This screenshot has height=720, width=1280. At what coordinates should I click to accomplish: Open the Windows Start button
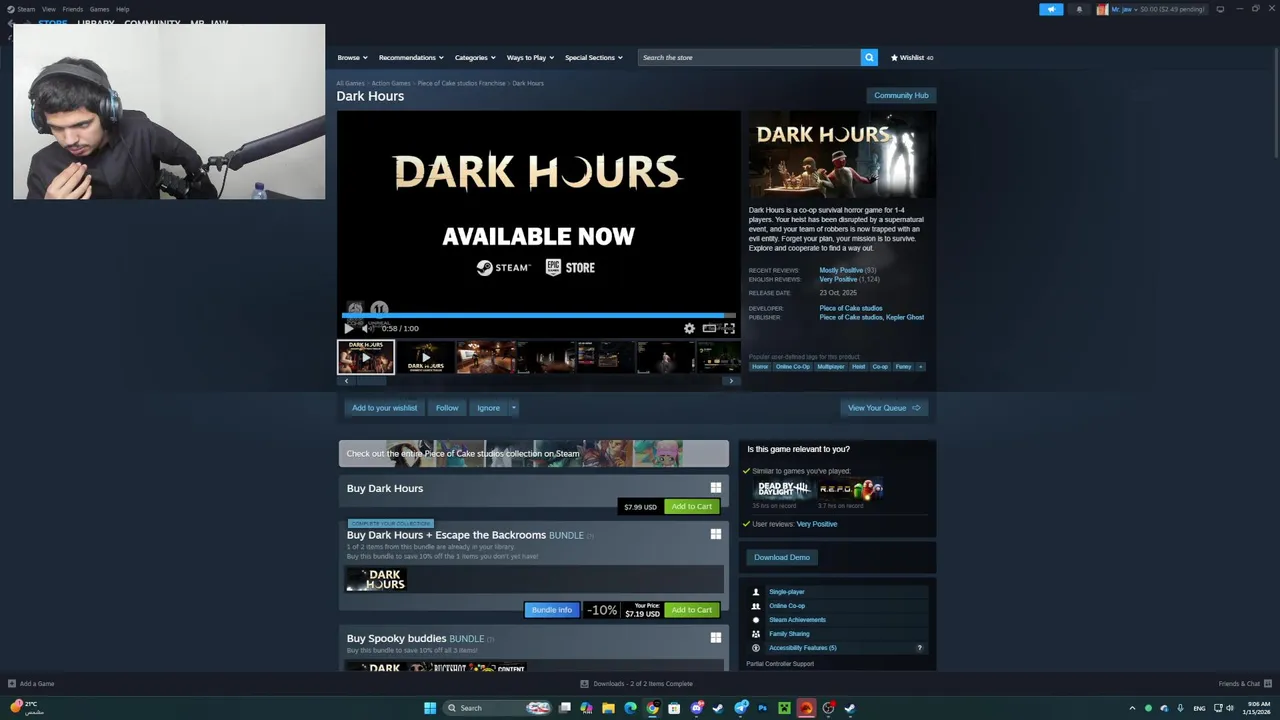pyautogui.click(x=430, y=708)
